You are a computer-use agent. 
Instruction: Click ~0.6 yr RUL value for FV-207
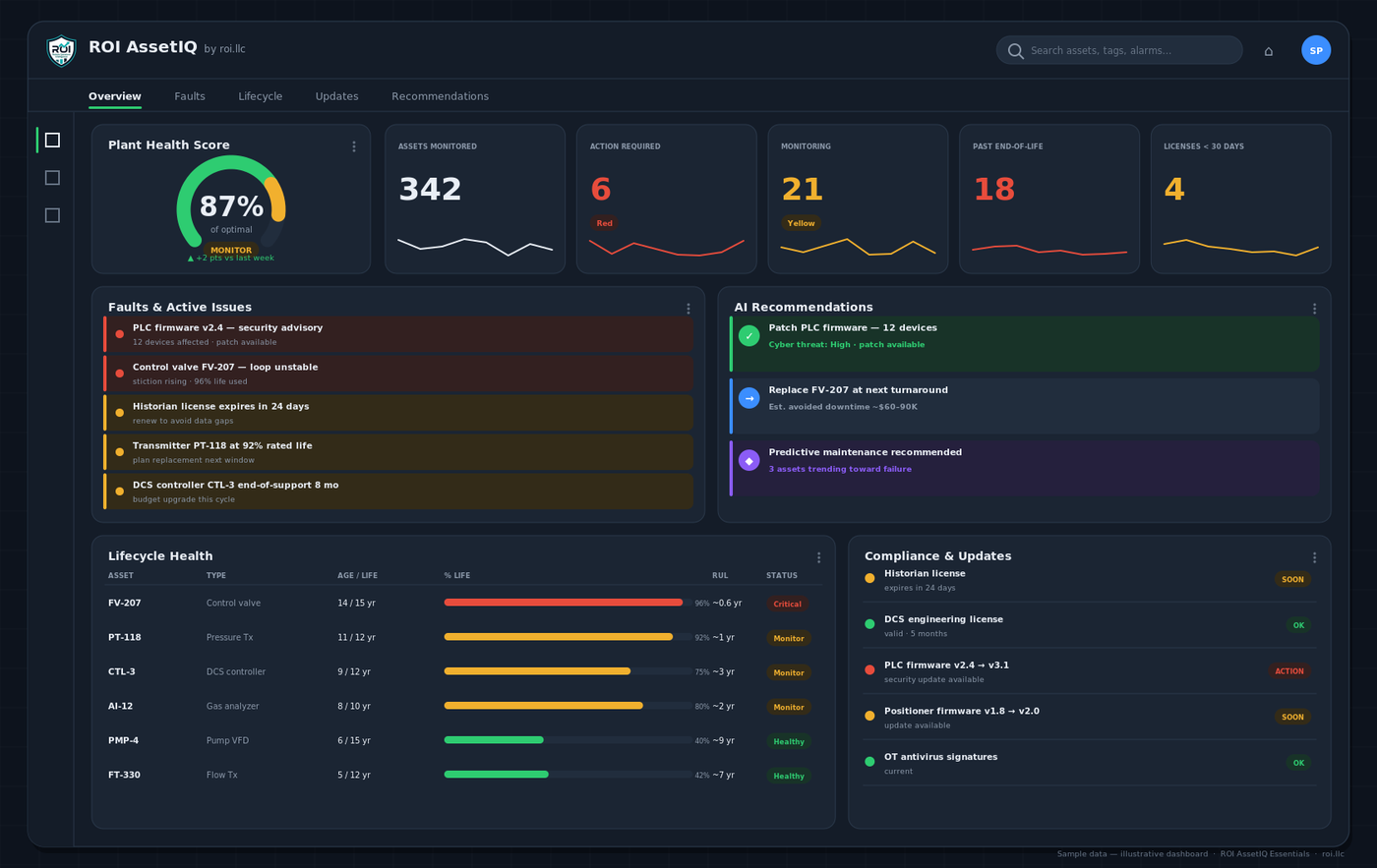click(x=727, y=604)
